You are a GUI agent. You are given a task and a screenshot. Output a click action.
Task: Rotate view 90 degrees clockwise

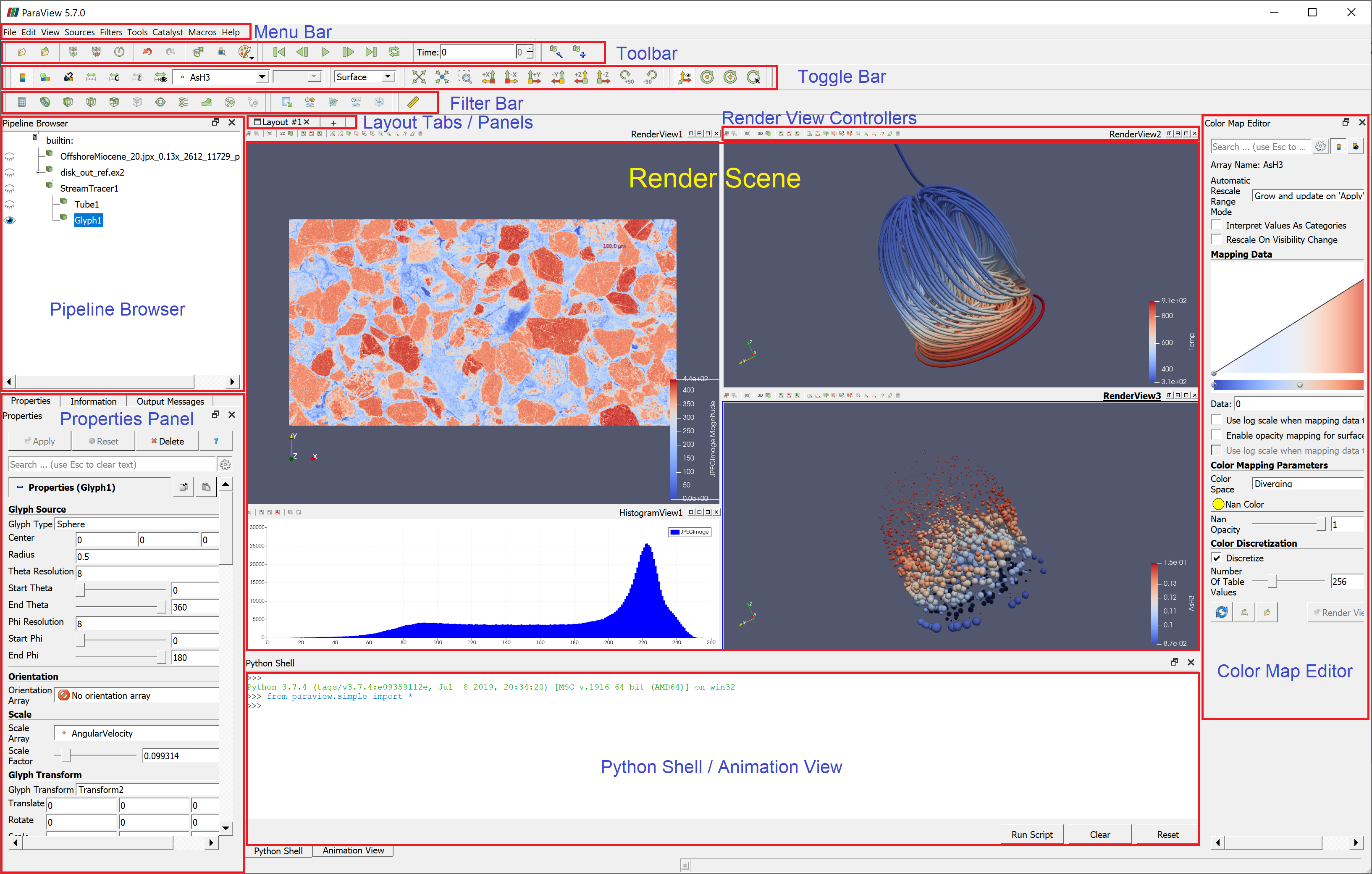pyautogui.click(x=627, y=77)
